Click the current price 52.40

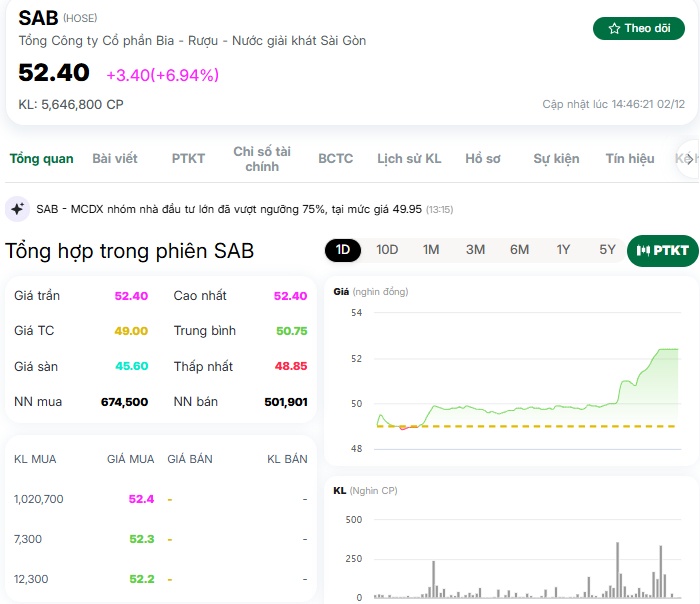point(54,72)
